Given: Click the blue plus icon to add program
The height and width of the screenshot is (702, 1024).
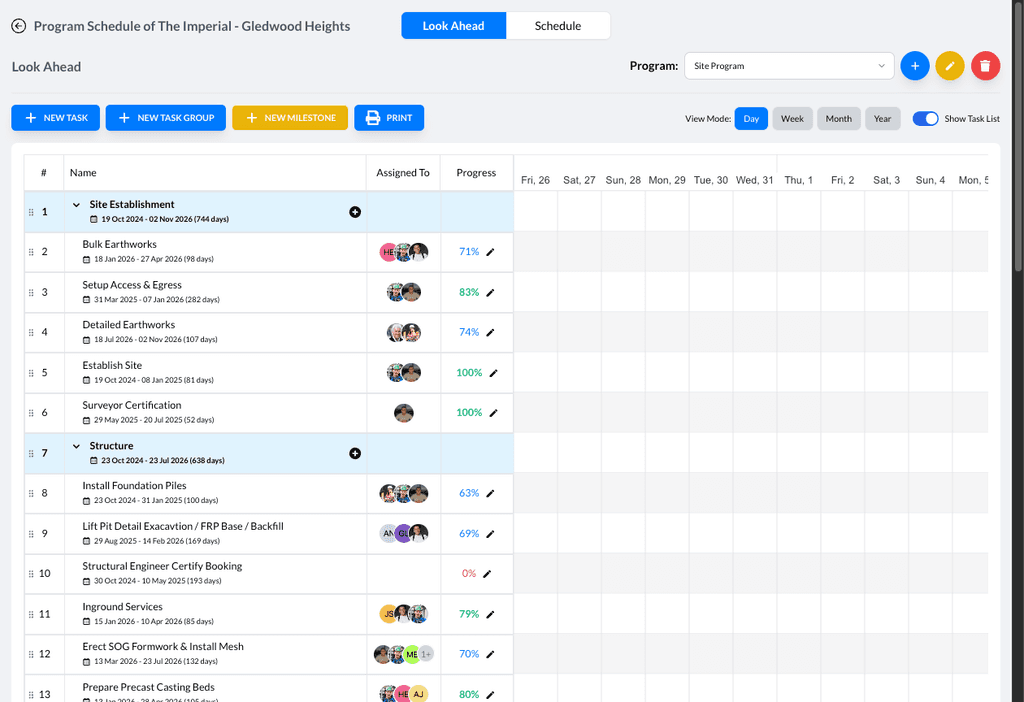Looking at the screenshot, I should click(x=915, y=65).
